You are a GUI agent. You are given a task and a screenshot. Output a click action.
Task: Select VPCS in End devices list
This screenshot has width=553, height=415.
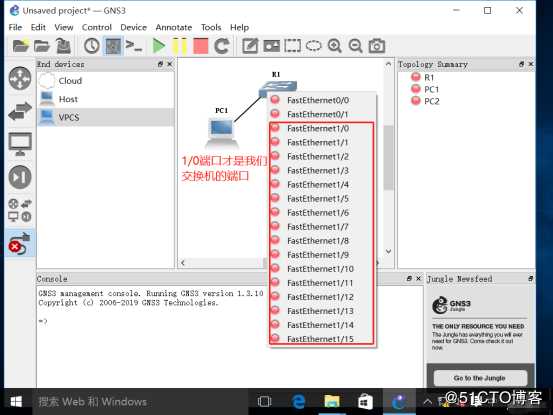click(x=105, y=117)
